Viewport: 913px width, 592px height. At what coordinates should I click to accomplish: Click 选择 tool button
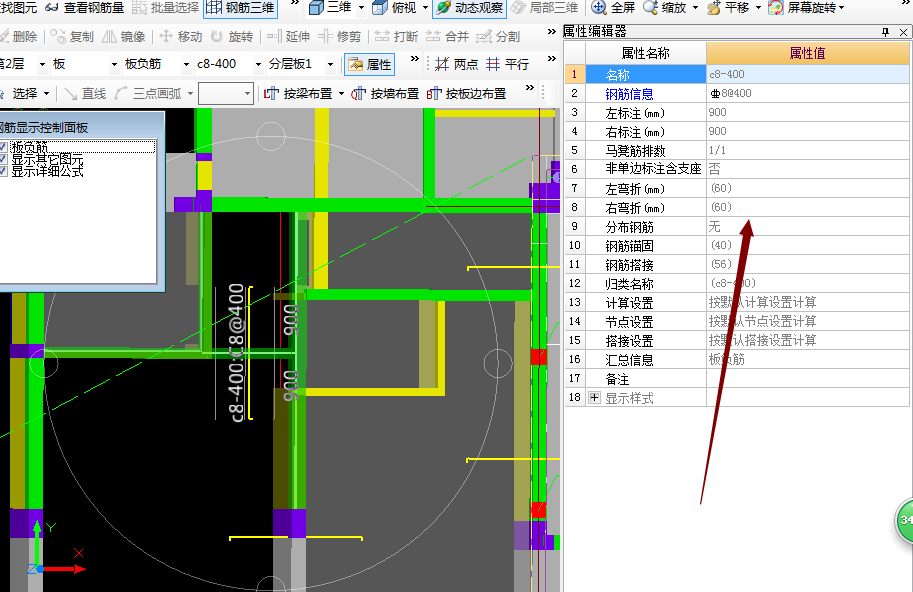pos(26,93)
